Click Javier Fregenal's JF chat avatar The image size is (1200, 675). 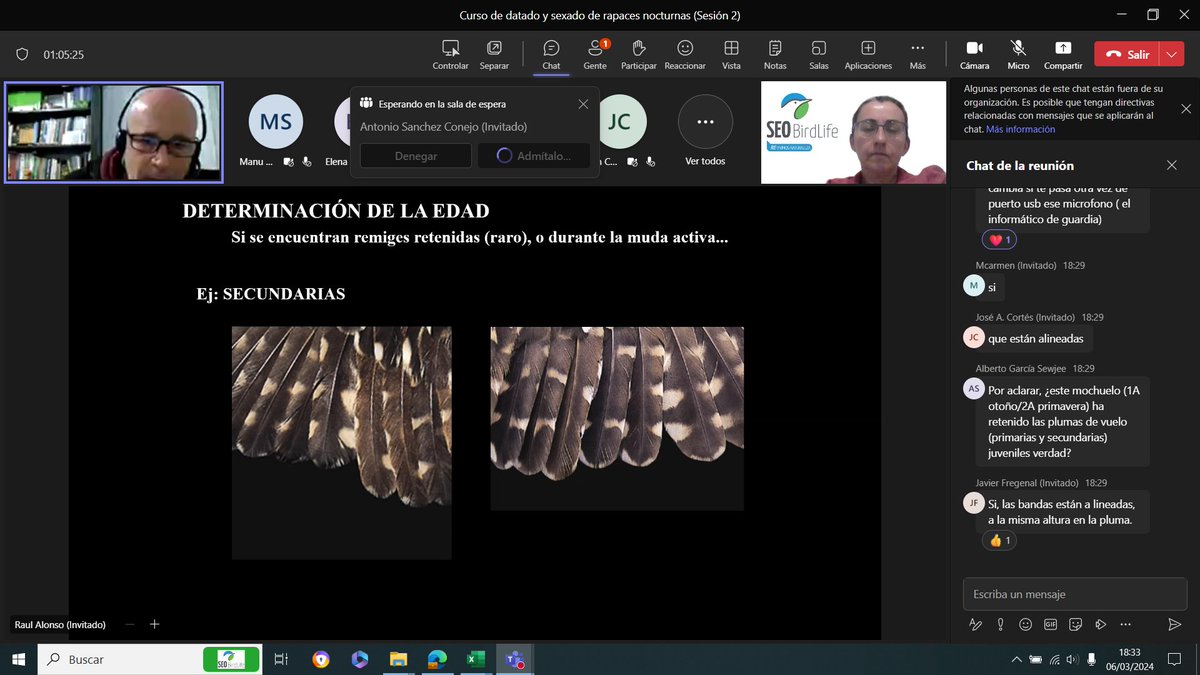pyautogui.click(x=974, y=503)
